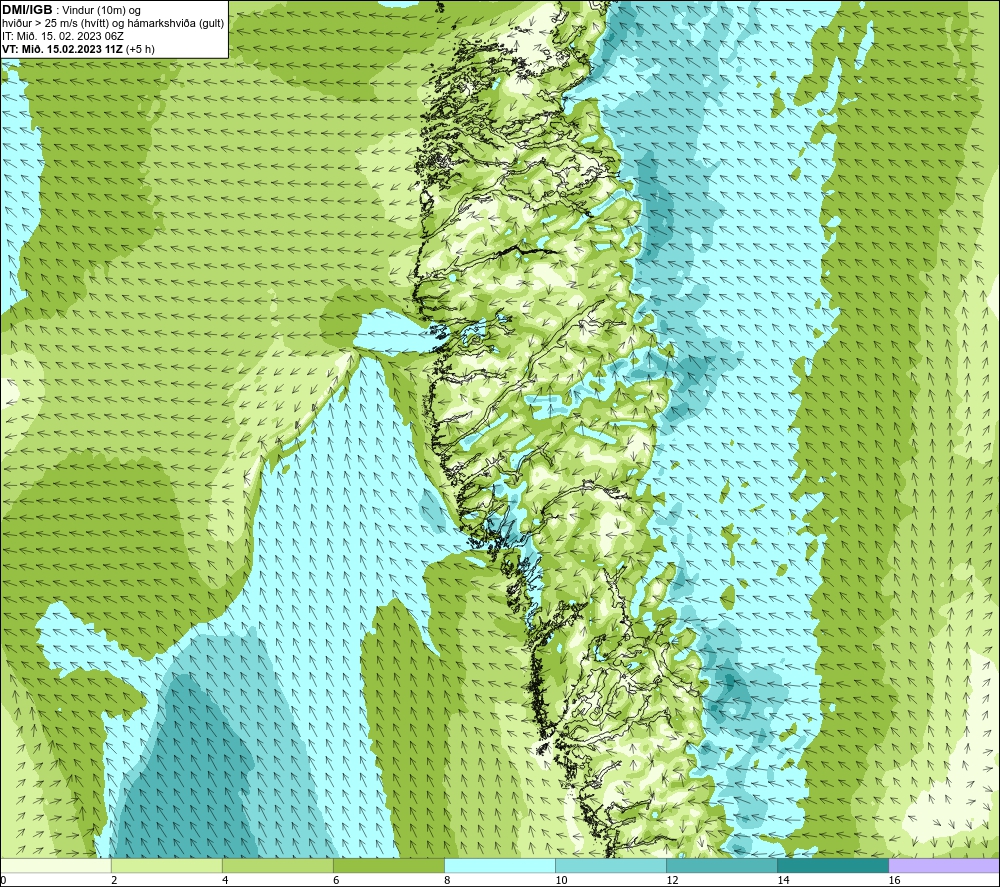
Task: Click the 6–8 m/s dark green swatch
Action: coord(388,865)
